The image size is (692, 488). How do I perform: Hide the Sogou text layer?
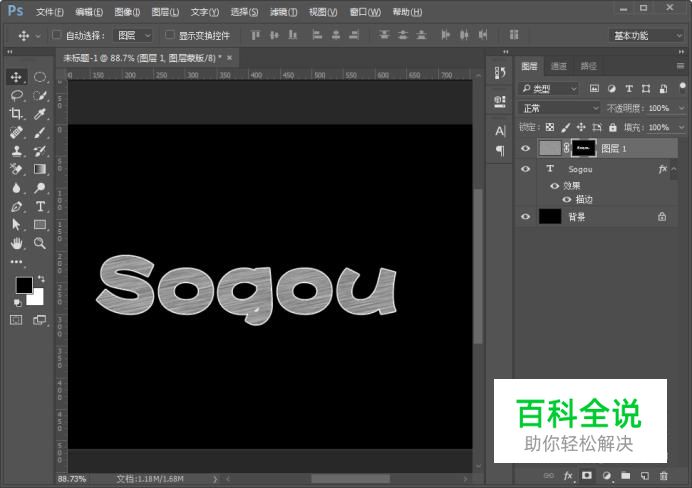click(x=525, y=169)
